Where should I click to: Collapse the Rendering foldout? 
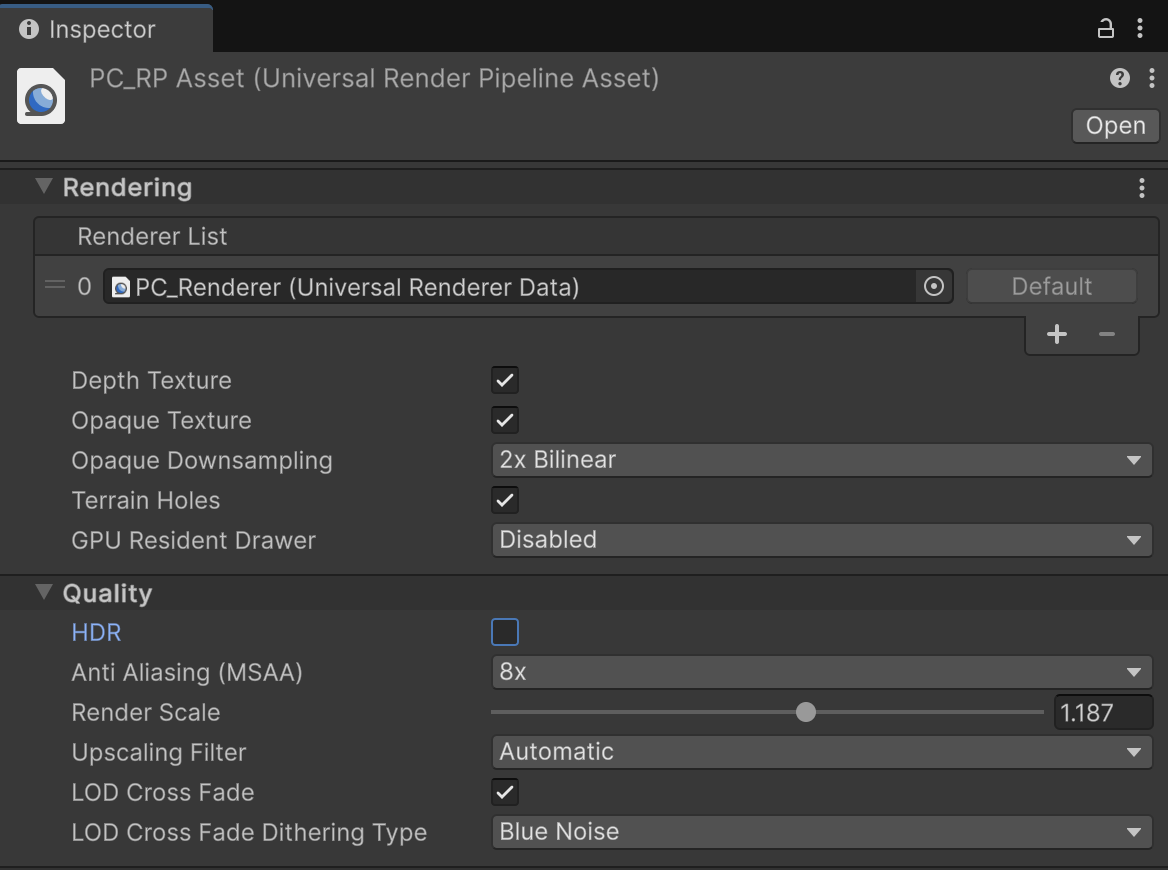click(x=43, y=187)
